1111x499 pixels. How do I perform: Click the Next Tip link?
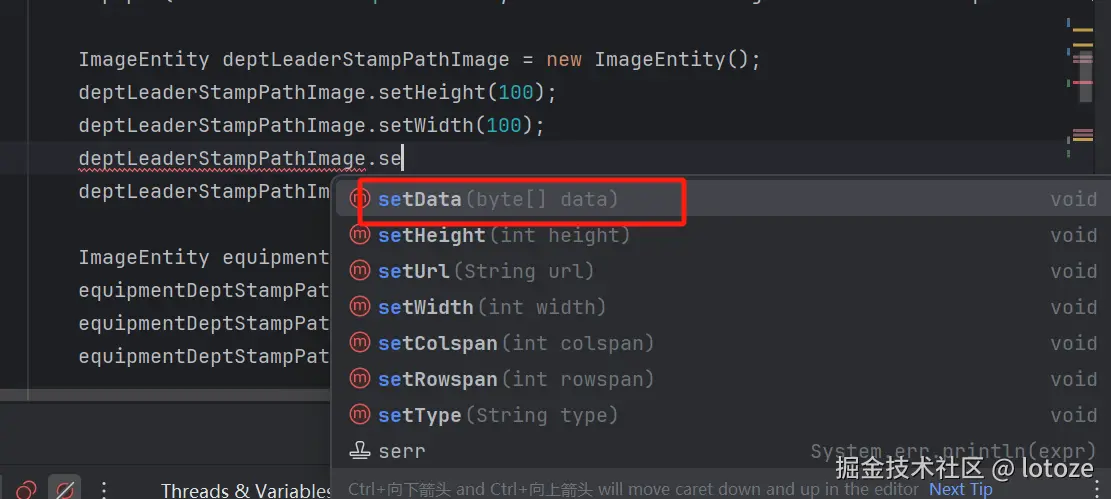(x=960, y=489)
